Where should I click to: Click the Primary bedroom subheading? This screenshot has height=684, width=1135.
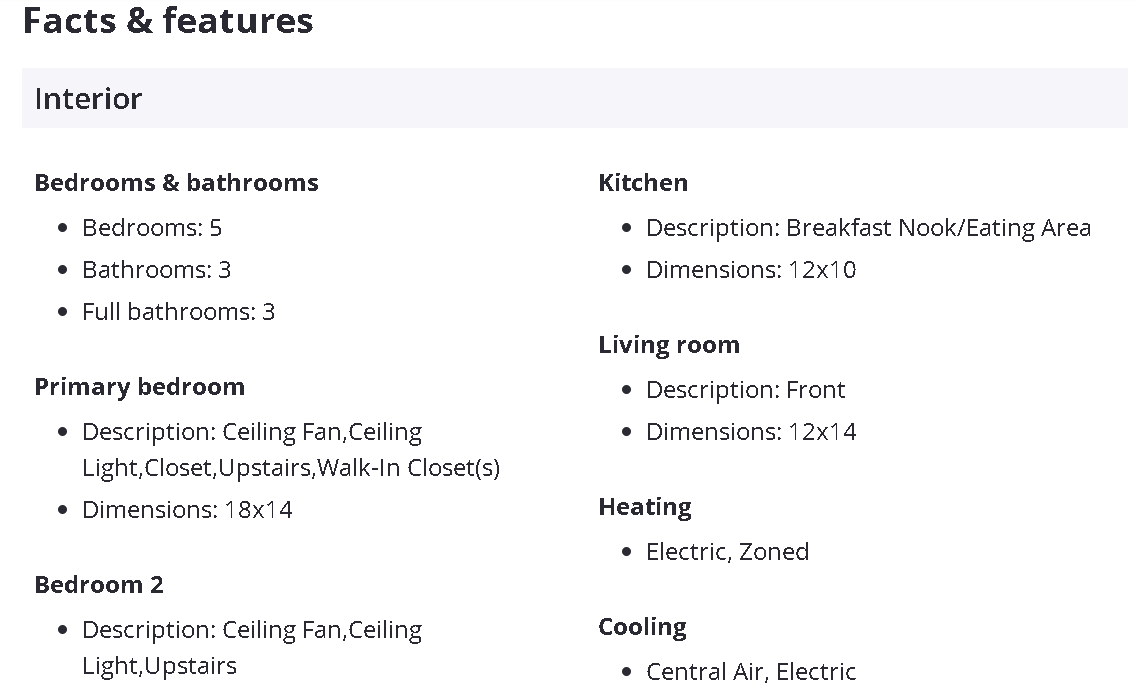(x=139, y=387)
